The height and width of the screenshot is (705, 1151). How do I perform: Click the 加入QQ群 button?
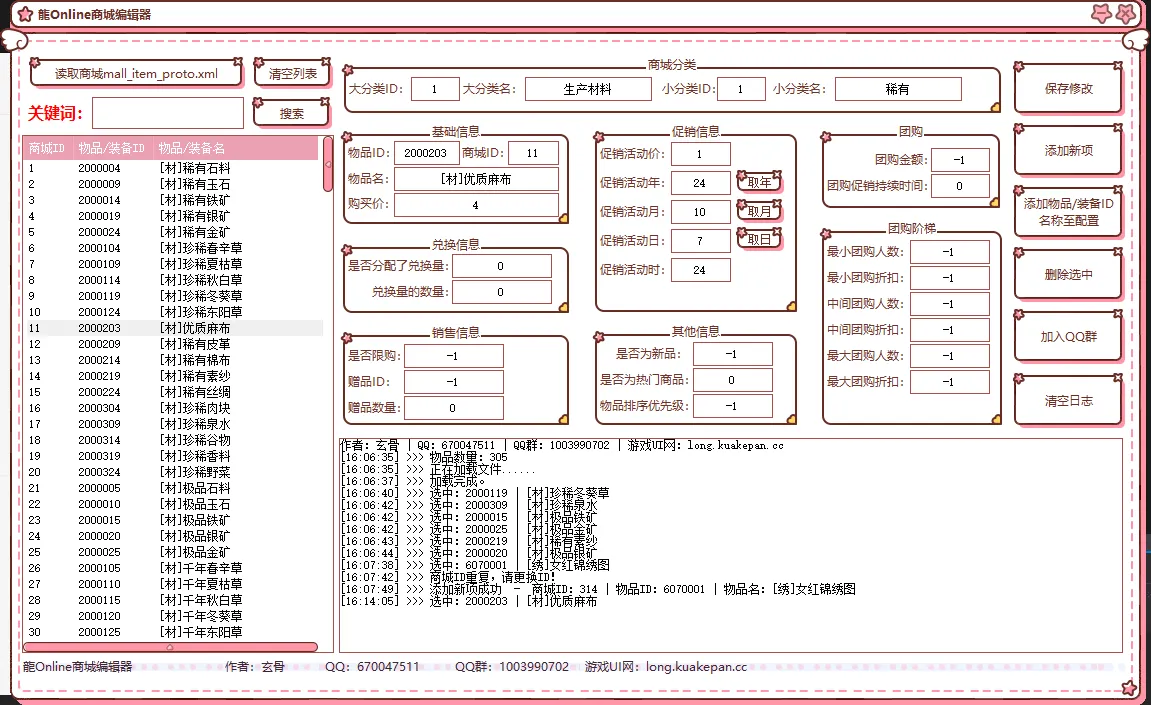coord(1068,337)
